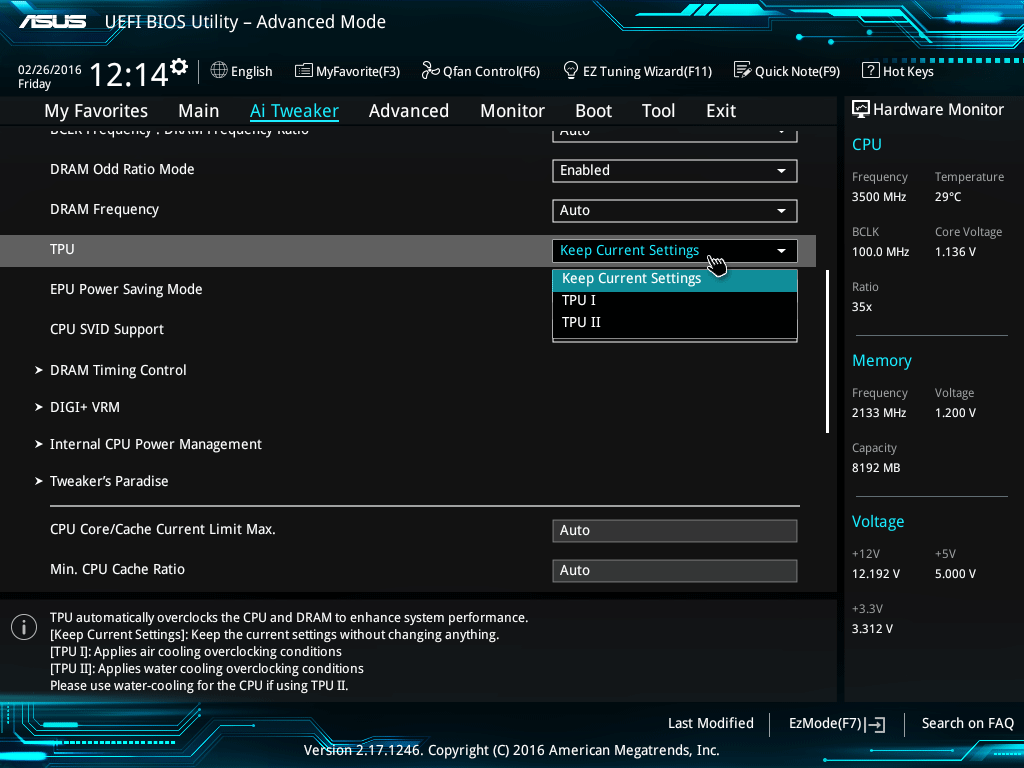Open Quick Note(F9) notepad icon
Screen dimensions: 1024x768
[742, 71]
